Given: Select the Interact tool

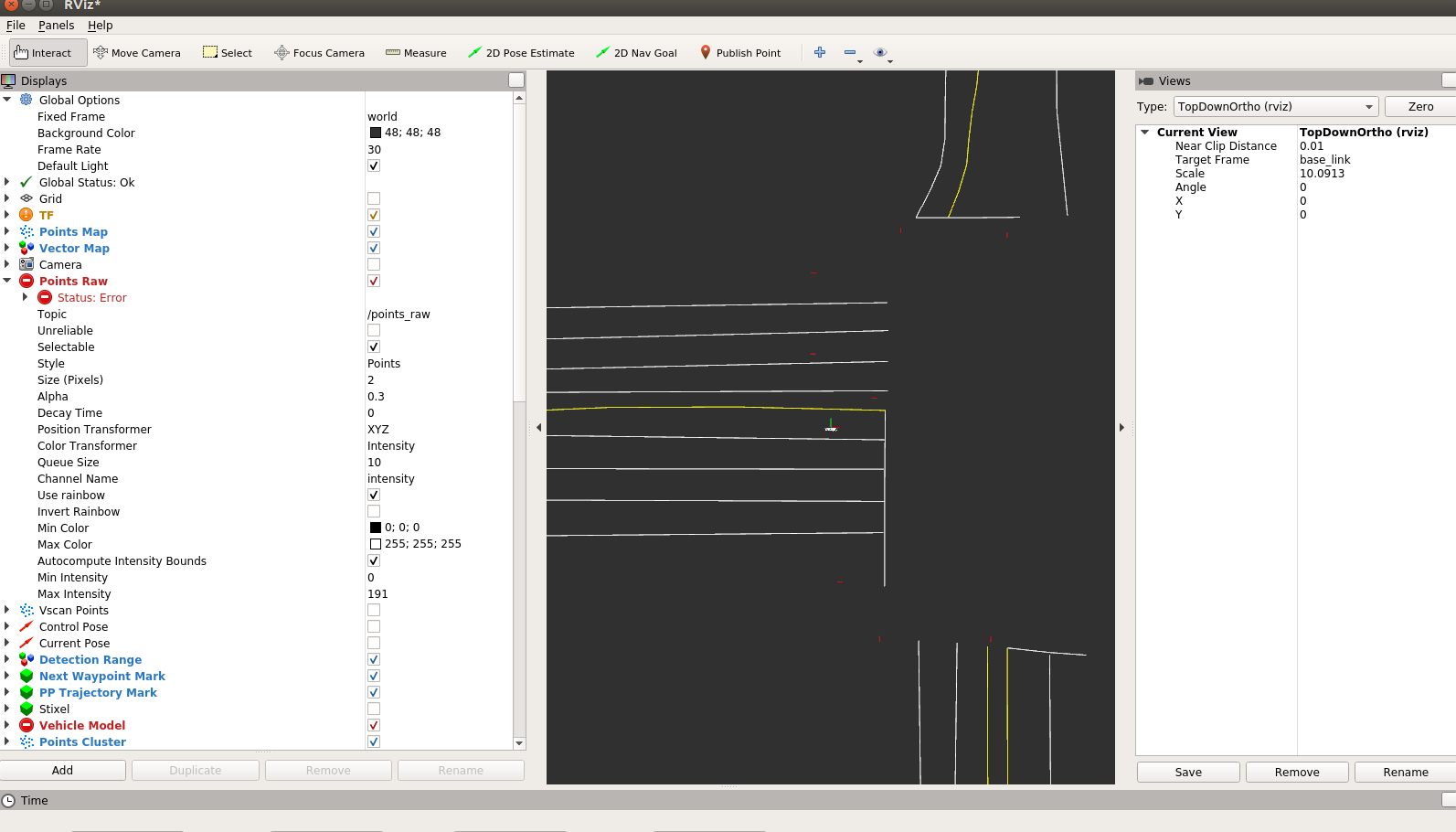Looking at the screenshot, I should point(48,53).
